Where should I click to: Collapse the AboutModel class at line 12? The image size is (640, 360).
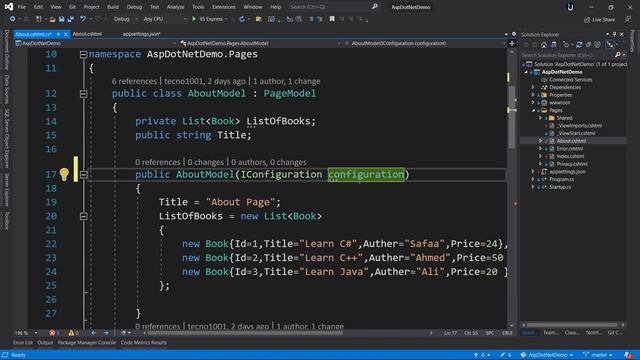[83, 94]
